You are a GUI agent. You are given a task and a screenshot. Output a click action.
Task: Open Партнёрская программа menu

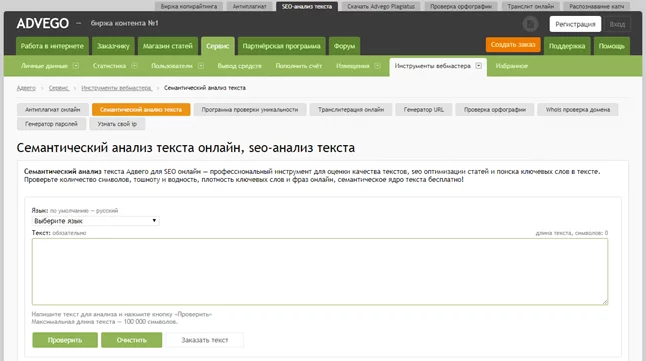click(281, 46)
